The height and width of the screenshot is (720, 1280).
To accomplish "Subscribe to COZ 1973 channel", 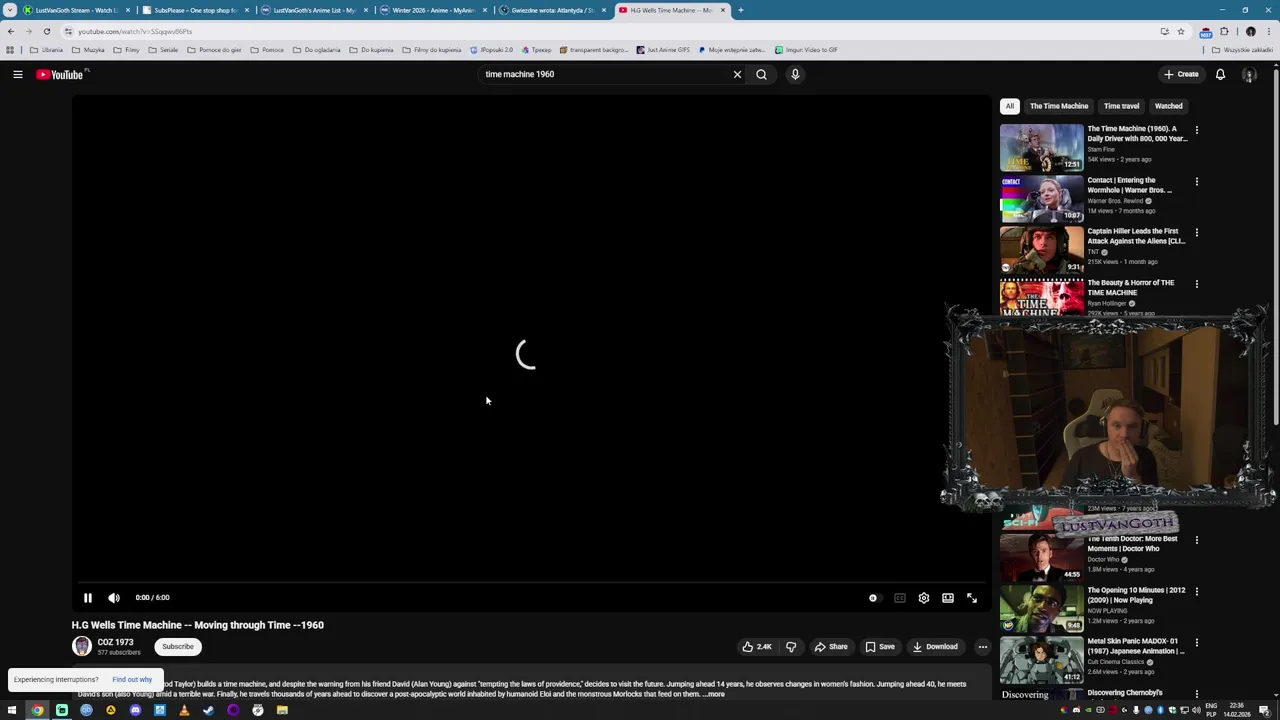I will click(x=178, y=647).
